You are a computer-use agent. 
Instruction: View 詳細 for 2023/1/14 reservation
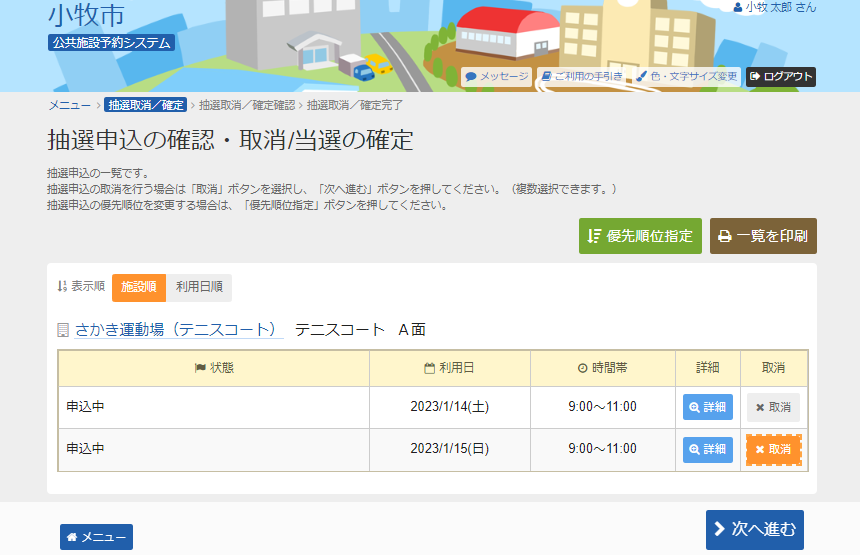[708, 407]
